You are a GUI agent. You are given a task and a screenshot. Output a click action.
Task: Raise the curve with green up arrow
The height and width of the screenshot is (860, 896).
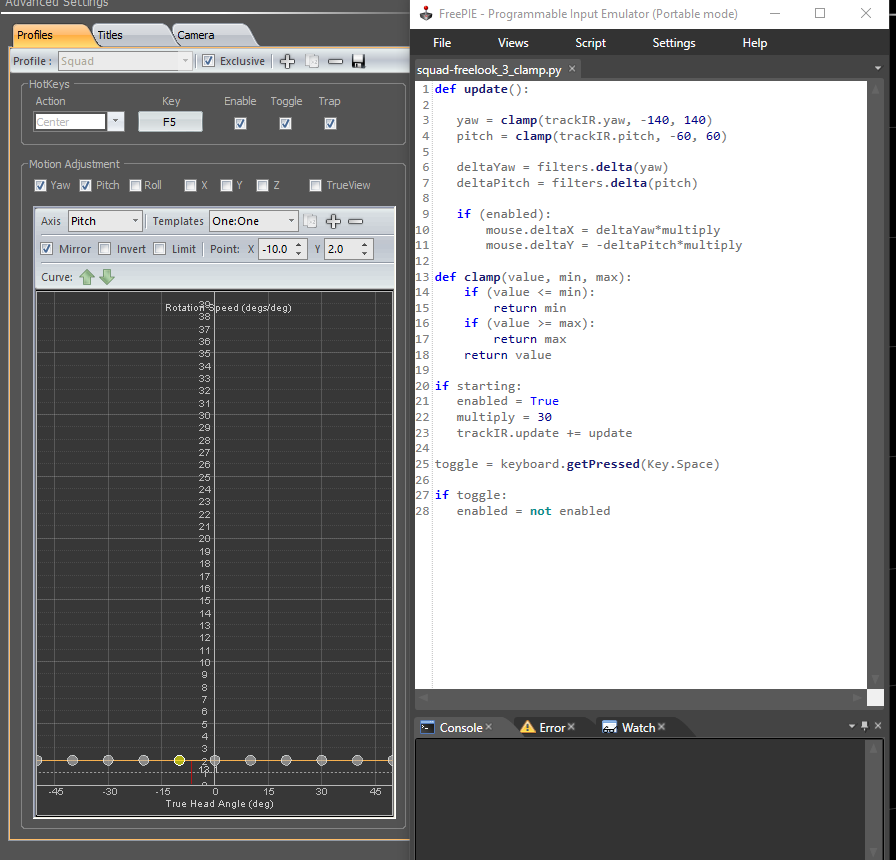[87, 277]
